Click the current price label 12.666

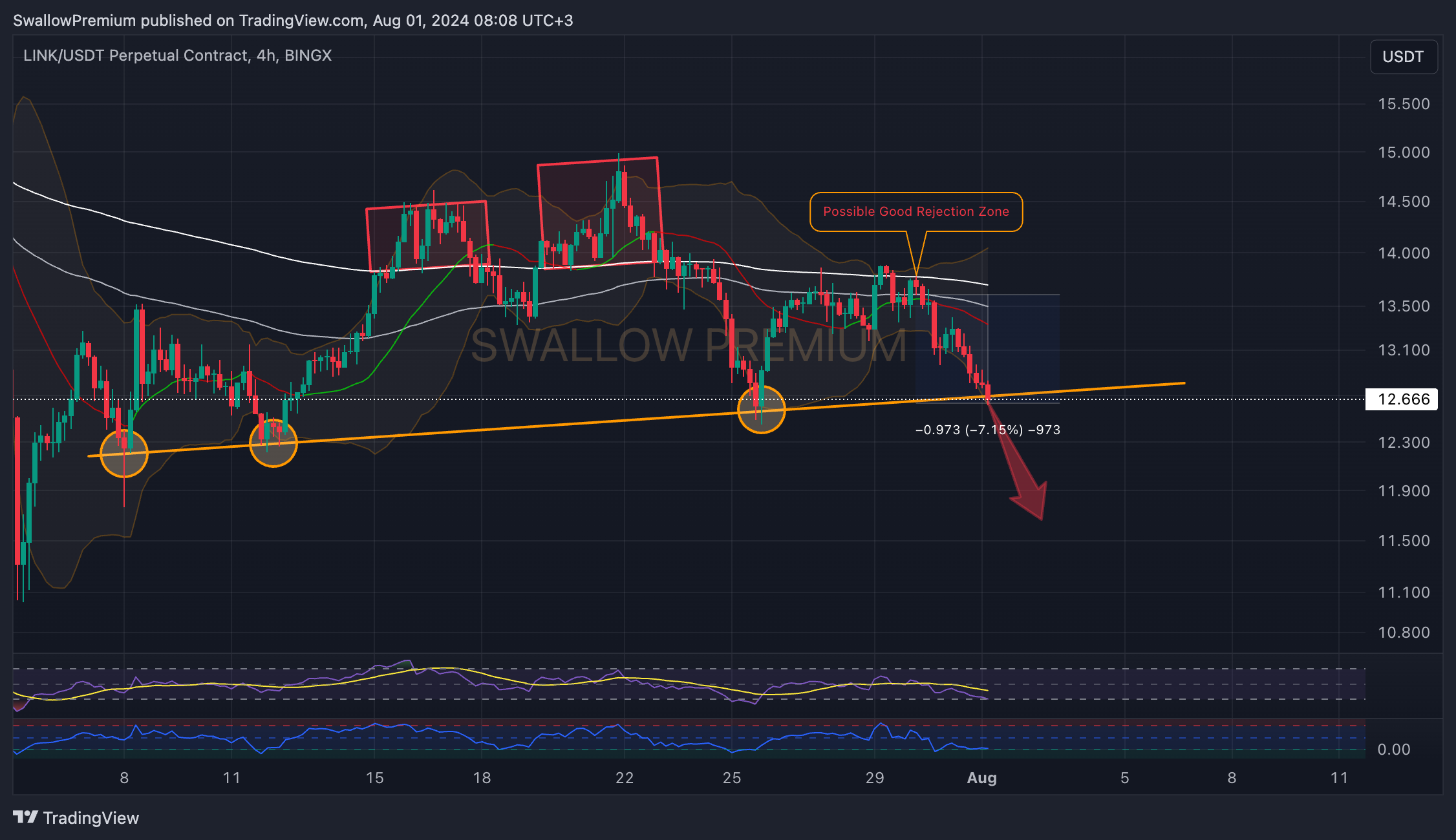pyautogui.click(x=1402, y=399)
